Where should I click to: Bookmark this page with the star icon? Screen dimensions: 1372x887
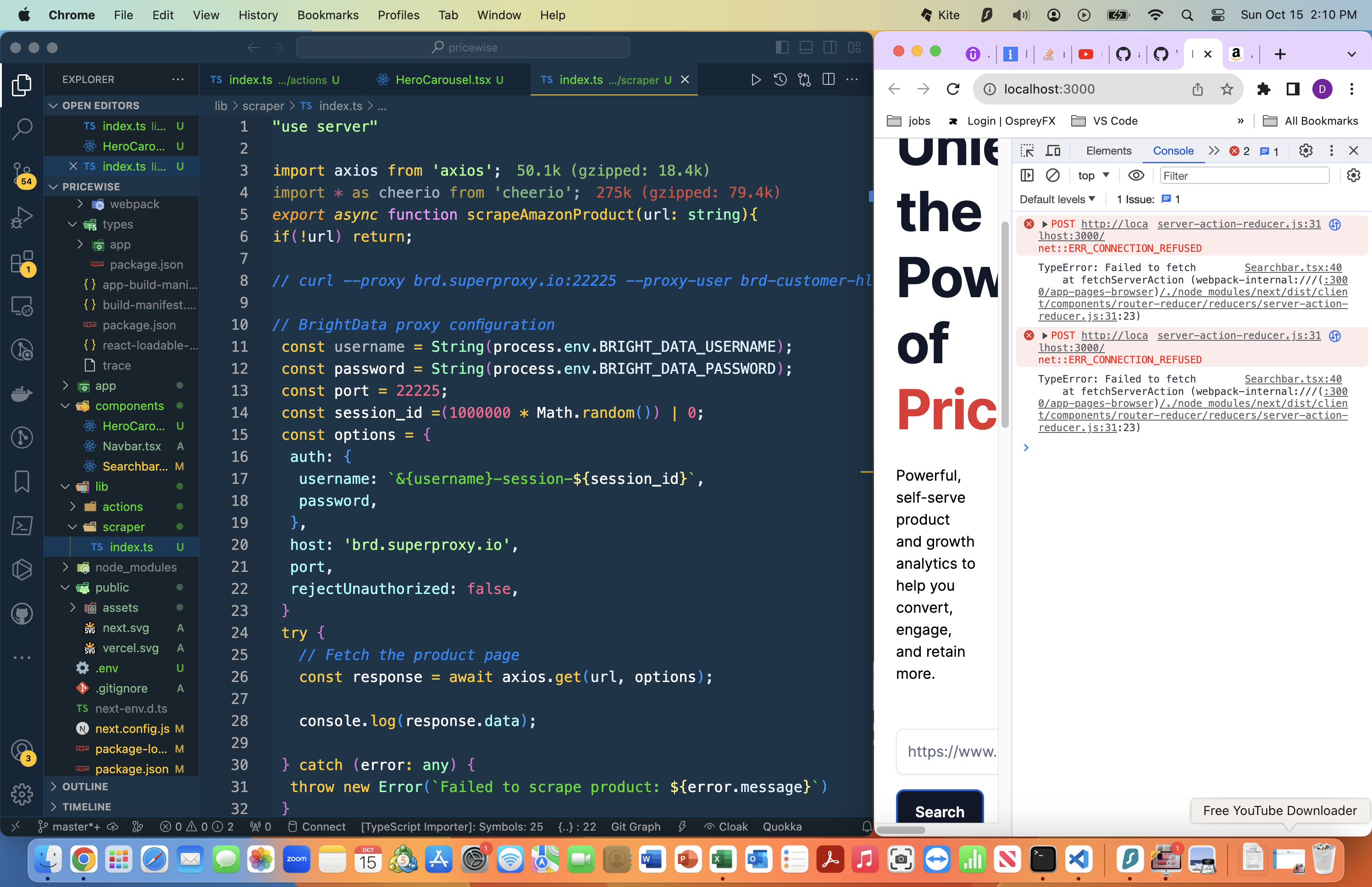coord(1227,89)
